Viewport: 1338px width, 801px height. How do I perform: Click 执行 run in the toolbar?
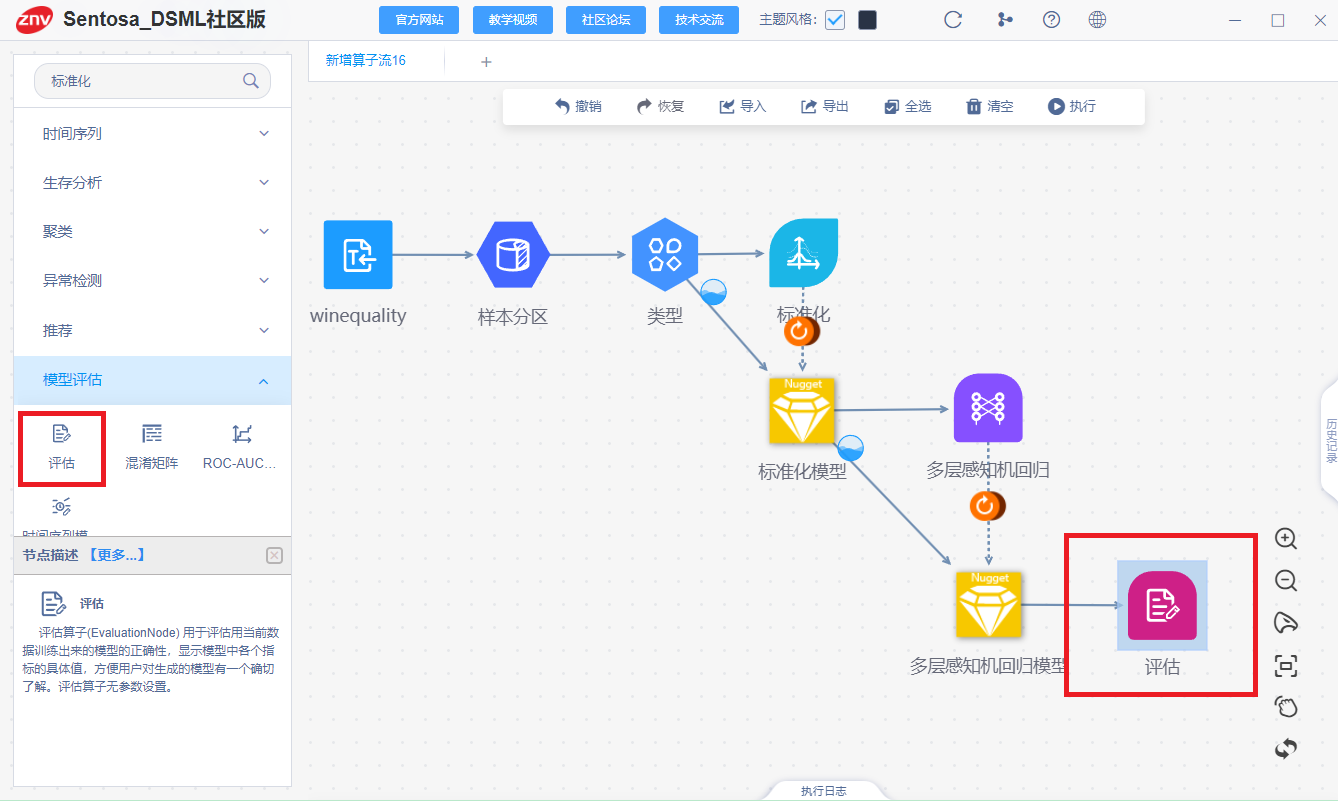coord(1072,106)
